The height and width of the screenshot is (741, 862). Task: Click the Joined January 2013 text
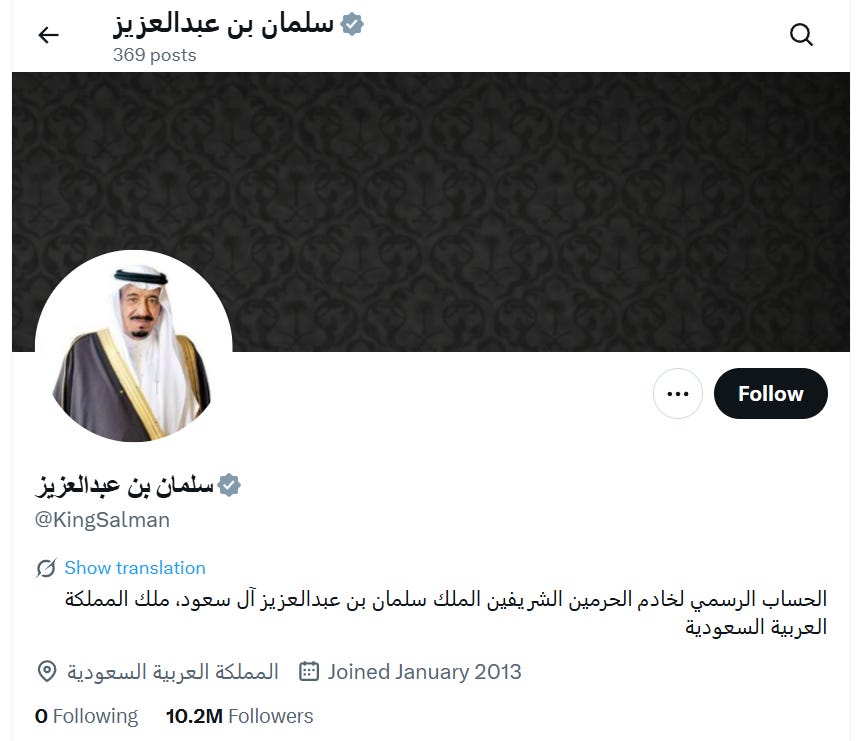(x=424, y=672)
